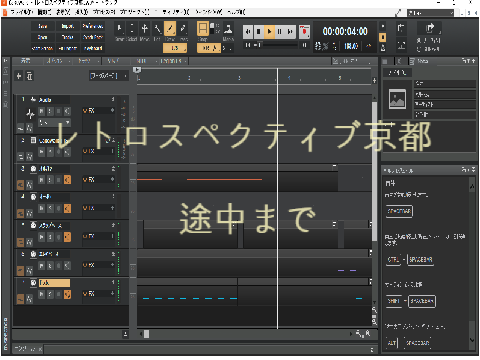480x360 pixels.
Task: Click the project artwork thumbnail
Action: [397, 99]
